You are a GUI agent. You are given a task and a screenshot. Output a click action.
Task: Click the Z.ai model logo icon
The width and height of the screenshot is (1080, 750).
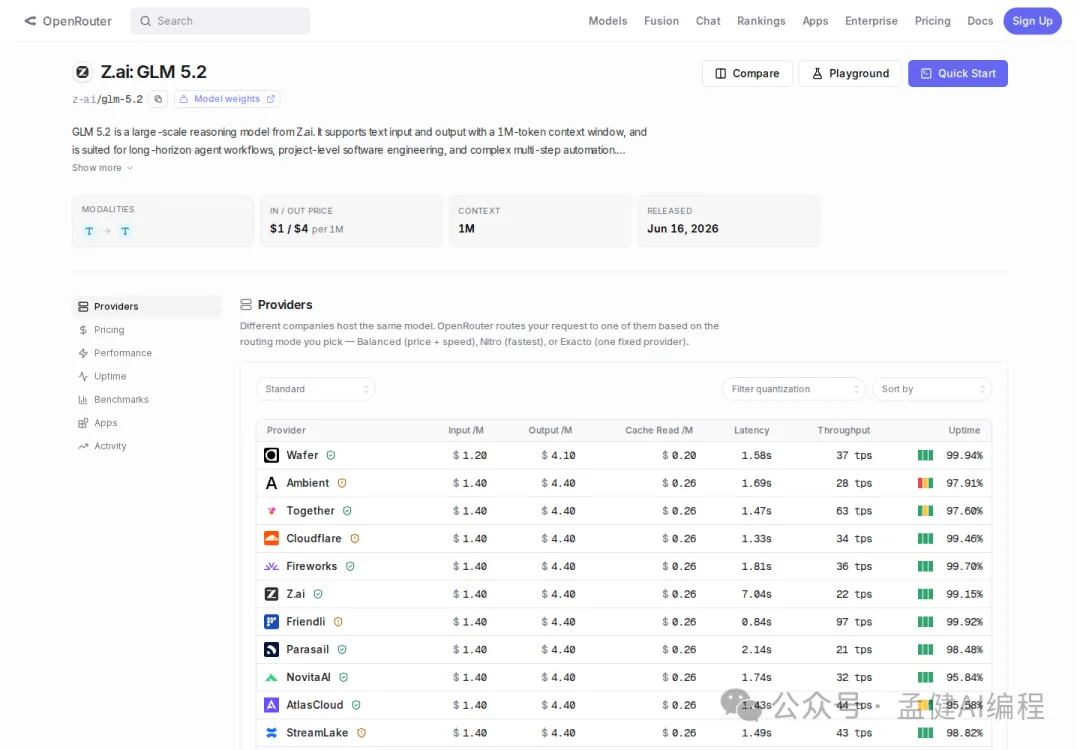[82, 72]
